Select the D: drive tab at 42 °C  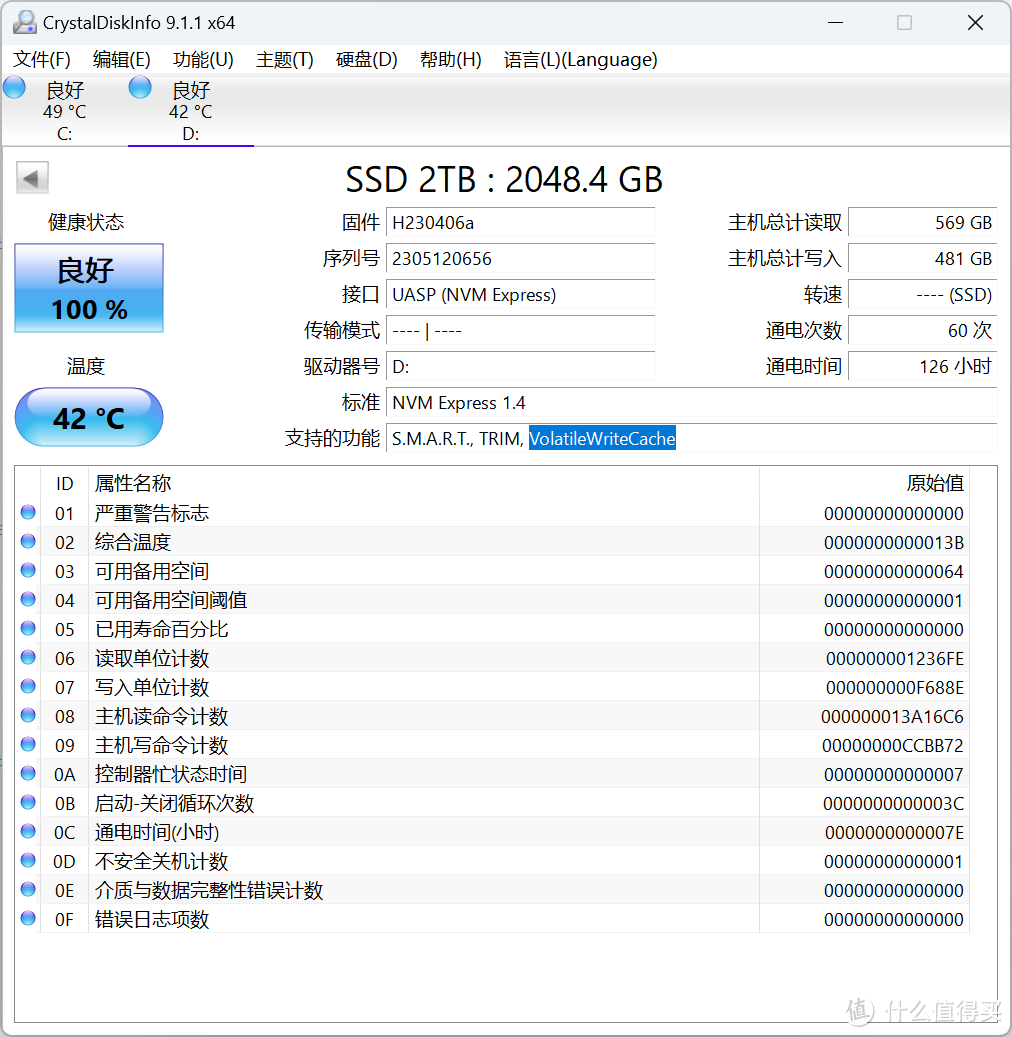coord(190,111)
